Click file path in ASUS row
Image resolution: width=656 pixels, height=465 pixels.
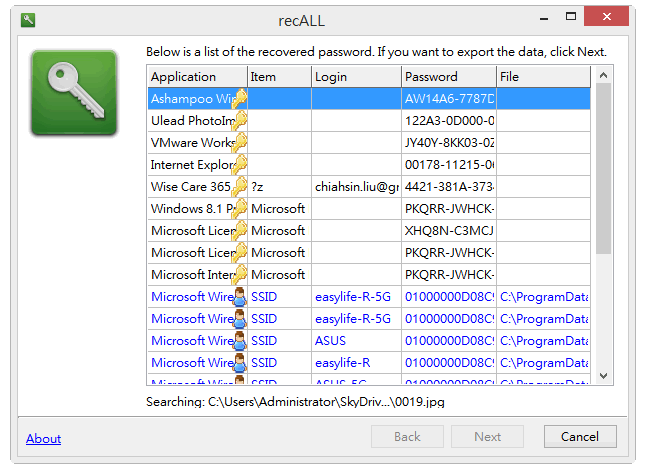point(543,341)
